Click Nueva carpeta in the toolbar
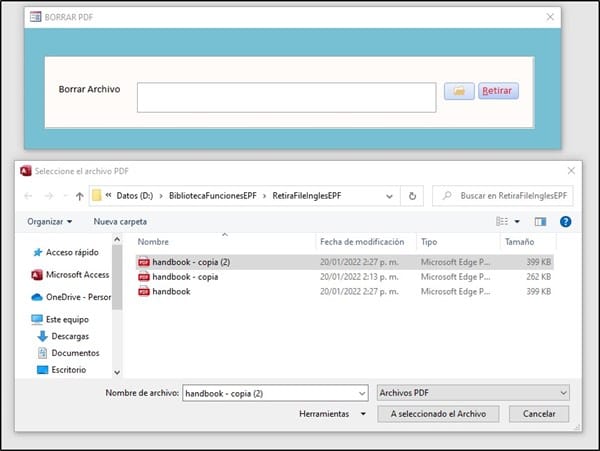Viewport: 600px width, 451px height. coord(120,221)
